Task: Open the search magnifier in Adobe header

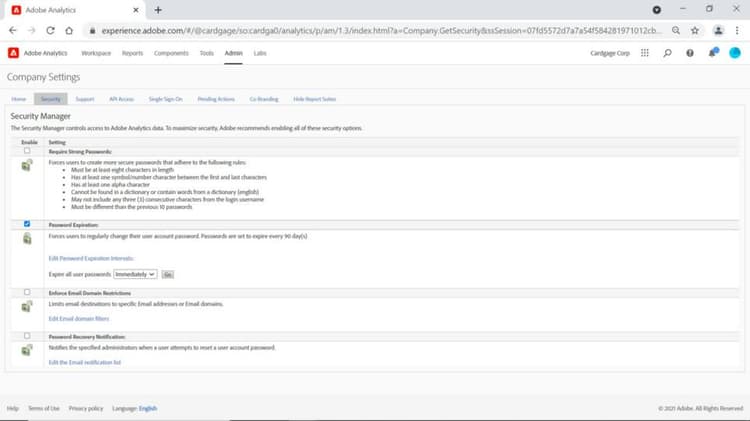Action: [x=667, y=53]
